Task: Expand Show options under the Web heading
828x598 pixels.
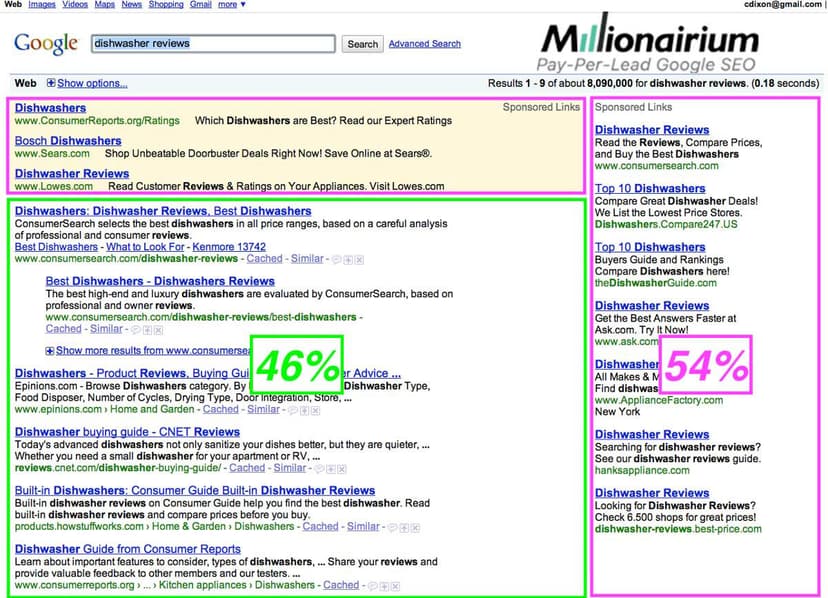Action: [86, 83]
